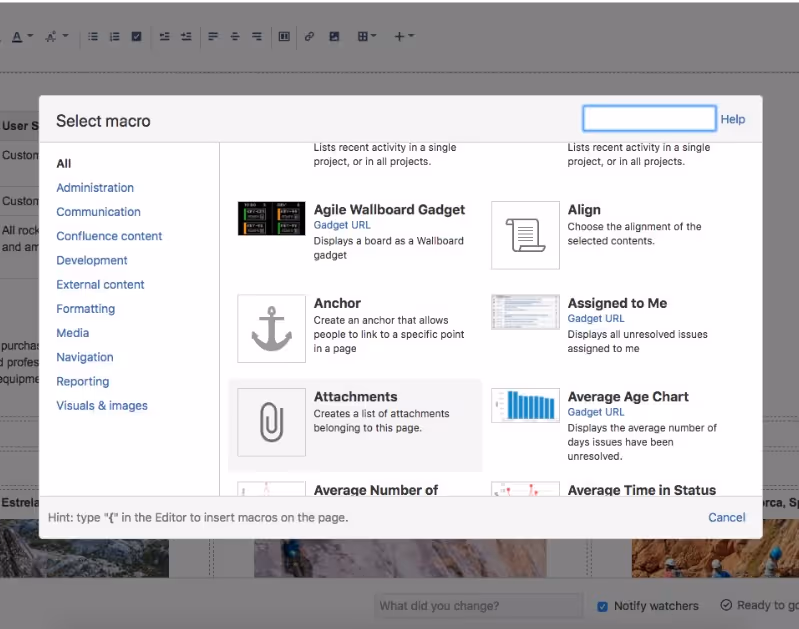The width and height of the screenshot is (799, 629).
Task: Center align text in toolbar
Action: click(235, 36)
